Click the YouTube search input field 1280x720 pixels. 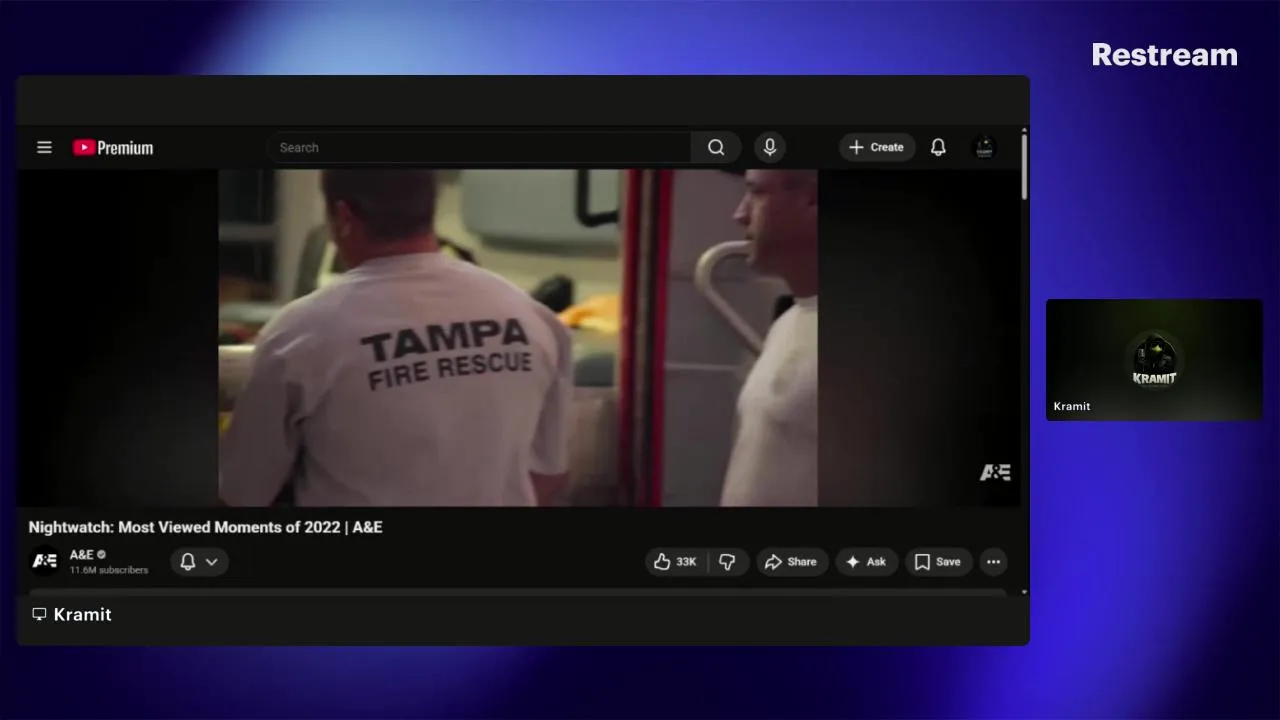[478, 147]
